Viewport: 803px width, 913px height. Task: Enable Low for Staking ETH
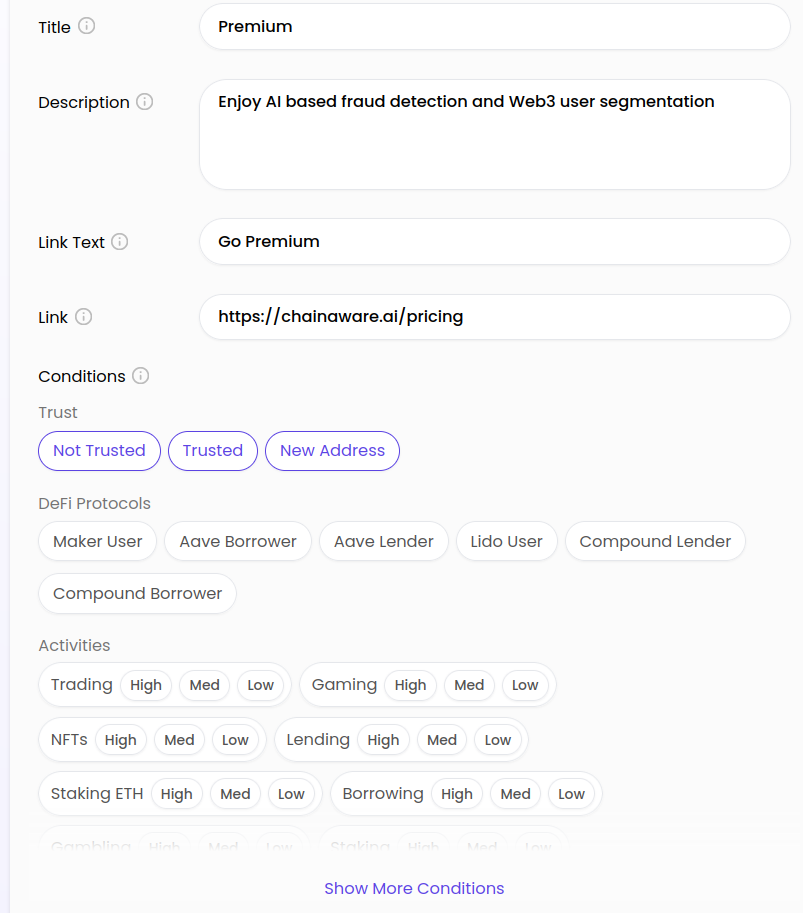pyautogui.click(x=291, y=794)
